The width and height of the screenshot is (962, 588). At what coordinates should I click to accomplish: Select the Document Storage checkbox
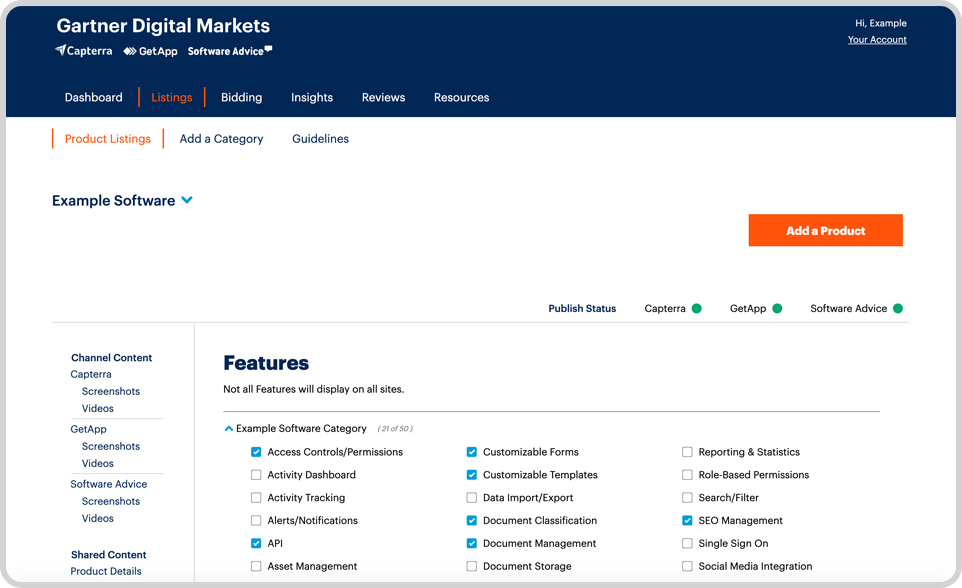coord(471,566)
